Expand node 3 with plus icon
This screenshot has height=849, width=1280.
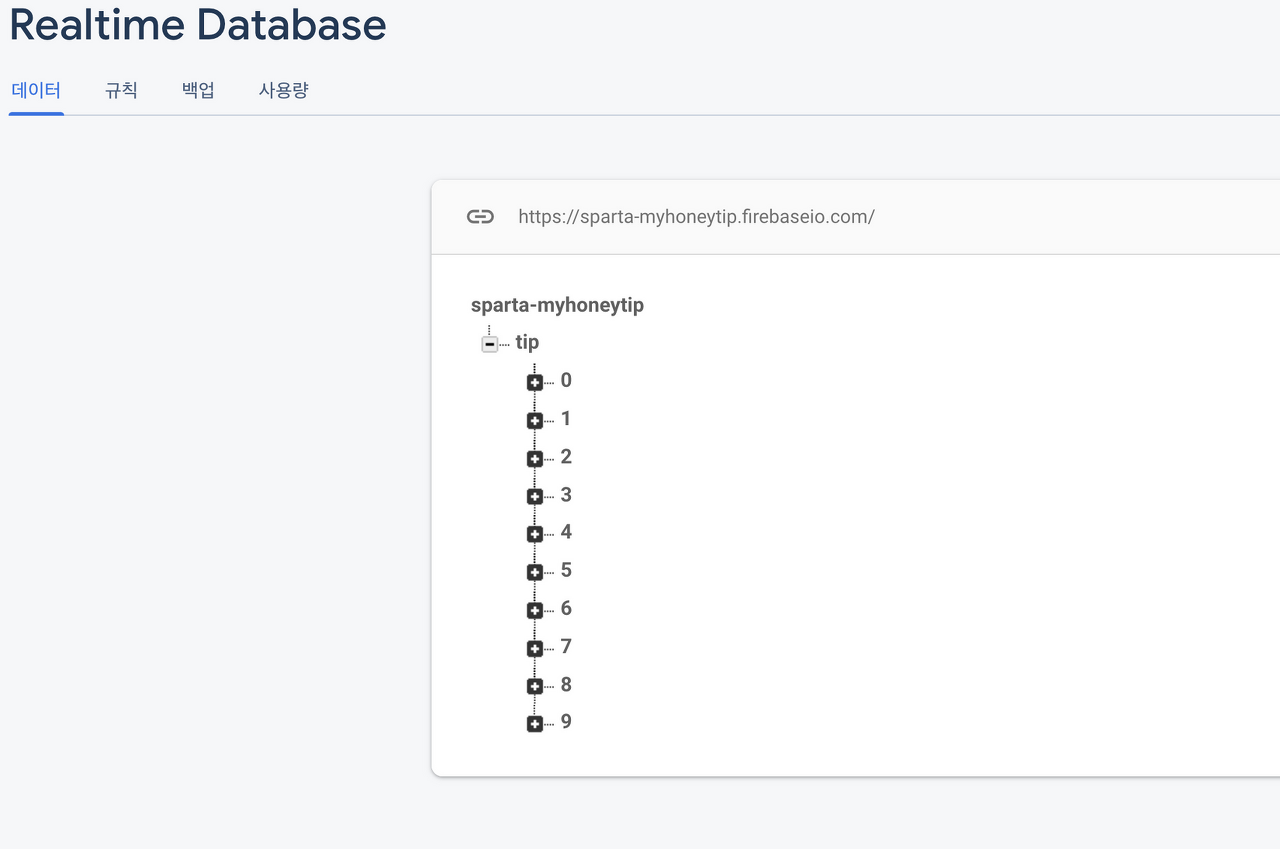point(535,496)
